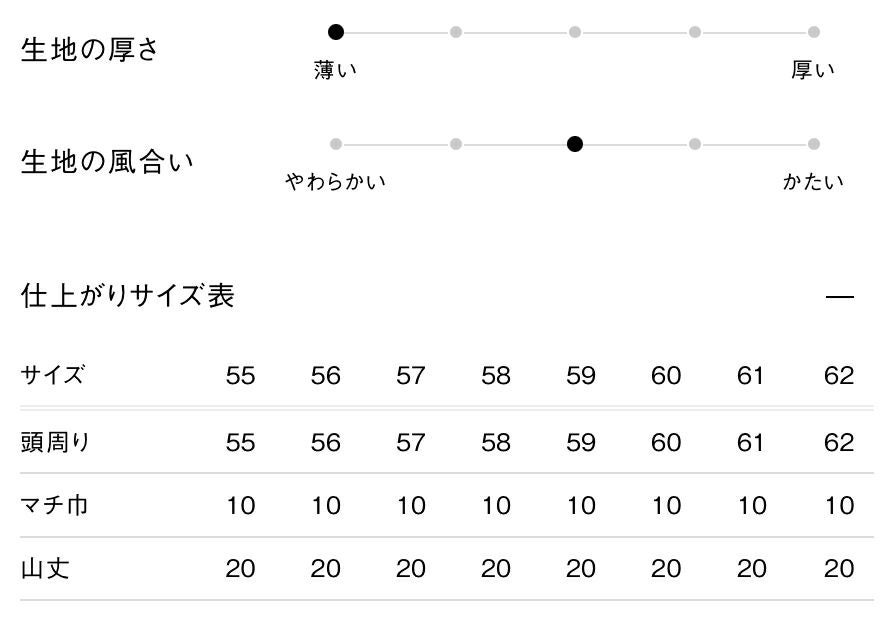Select size 58 in the サイズ row
The height and width of the screenshot is (622, 890).
click(496, 376)
